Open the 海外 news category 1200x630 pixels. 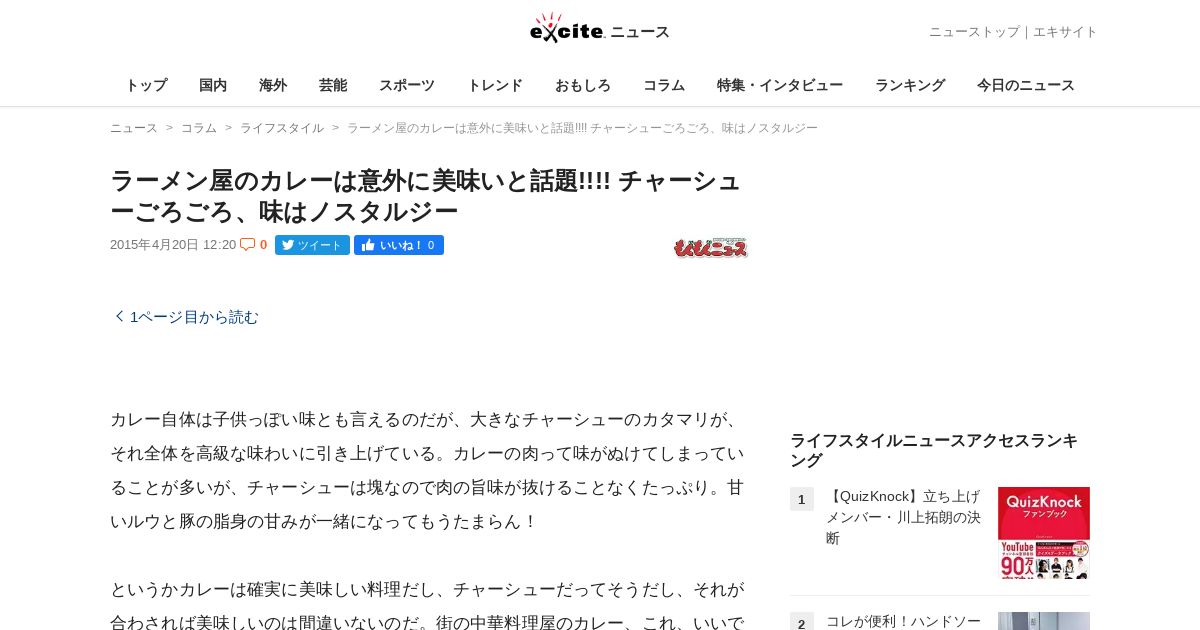[273, 85]
